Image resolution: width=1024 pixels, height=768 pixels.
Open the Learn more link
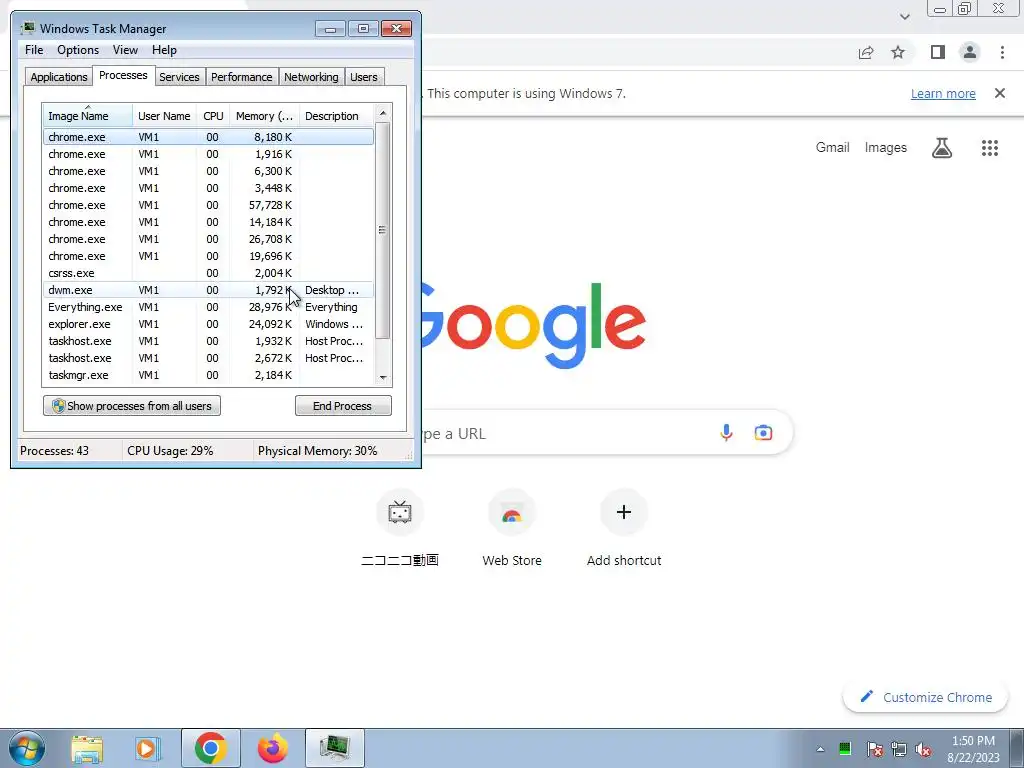pos(943,93)
